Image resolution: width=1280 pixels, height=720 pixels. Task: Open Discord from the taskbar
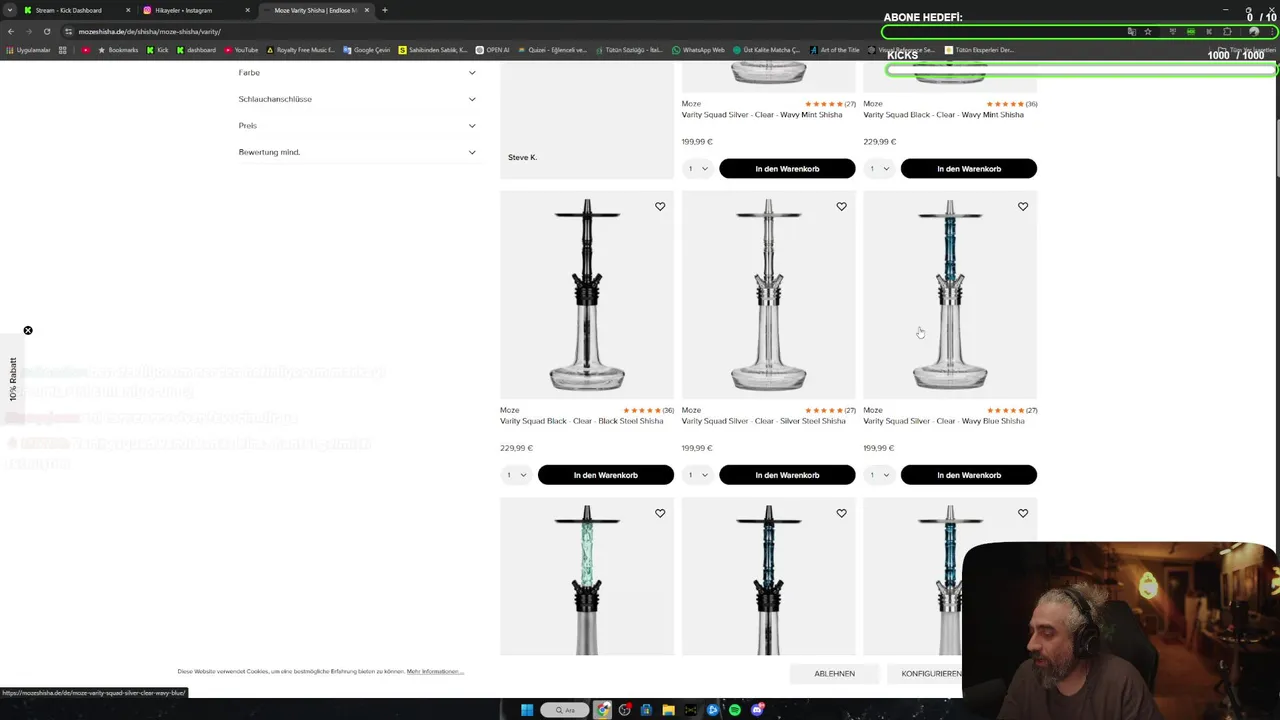757,710
